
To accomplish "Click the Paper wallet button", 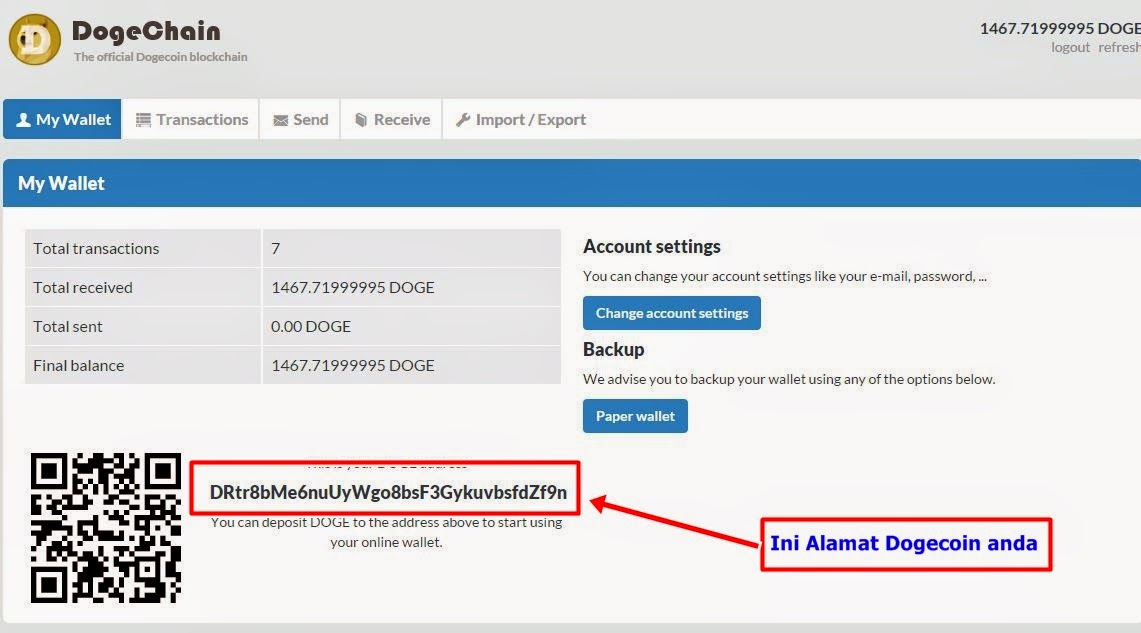I will [635, 416].
